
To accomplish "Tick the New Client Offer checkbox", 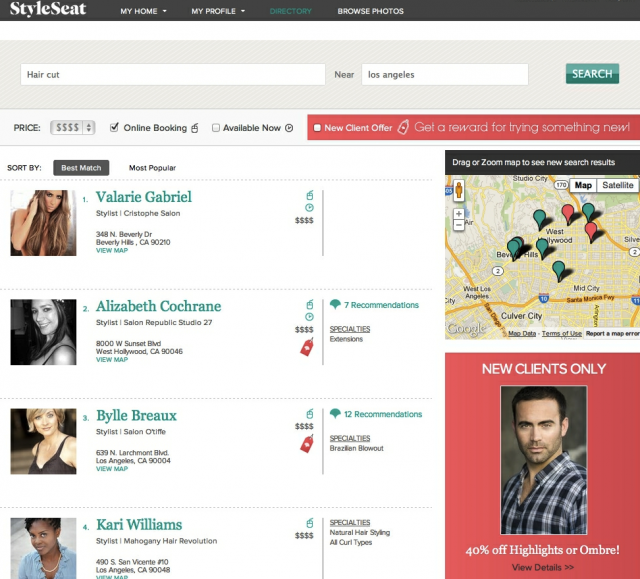I will click(x=317, y=128).
